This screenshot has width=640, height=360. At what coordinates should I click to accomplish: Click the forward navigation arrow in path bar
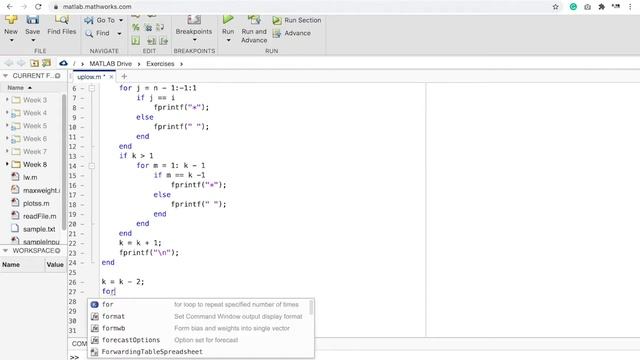click(x=21, y=63)
